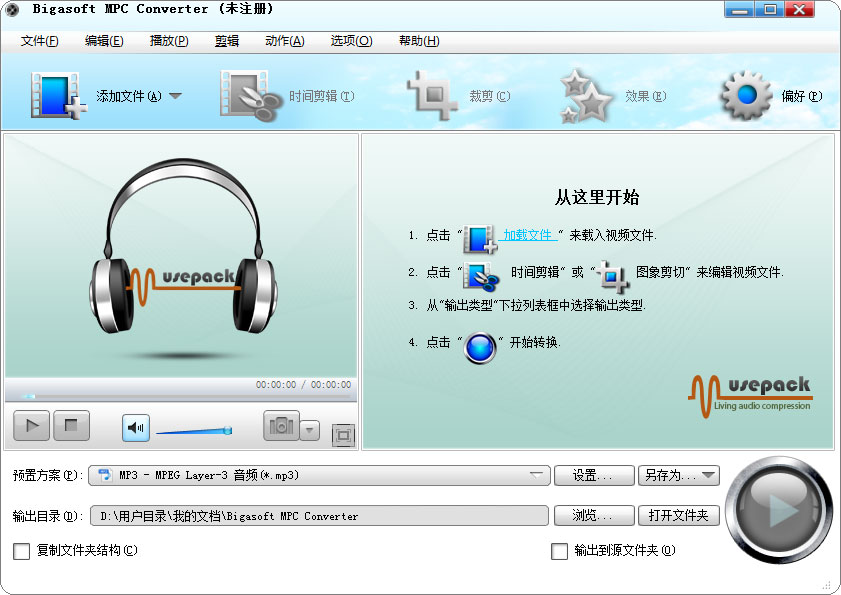Enable 复制文件夹结构 checkbox

[22, 551]
